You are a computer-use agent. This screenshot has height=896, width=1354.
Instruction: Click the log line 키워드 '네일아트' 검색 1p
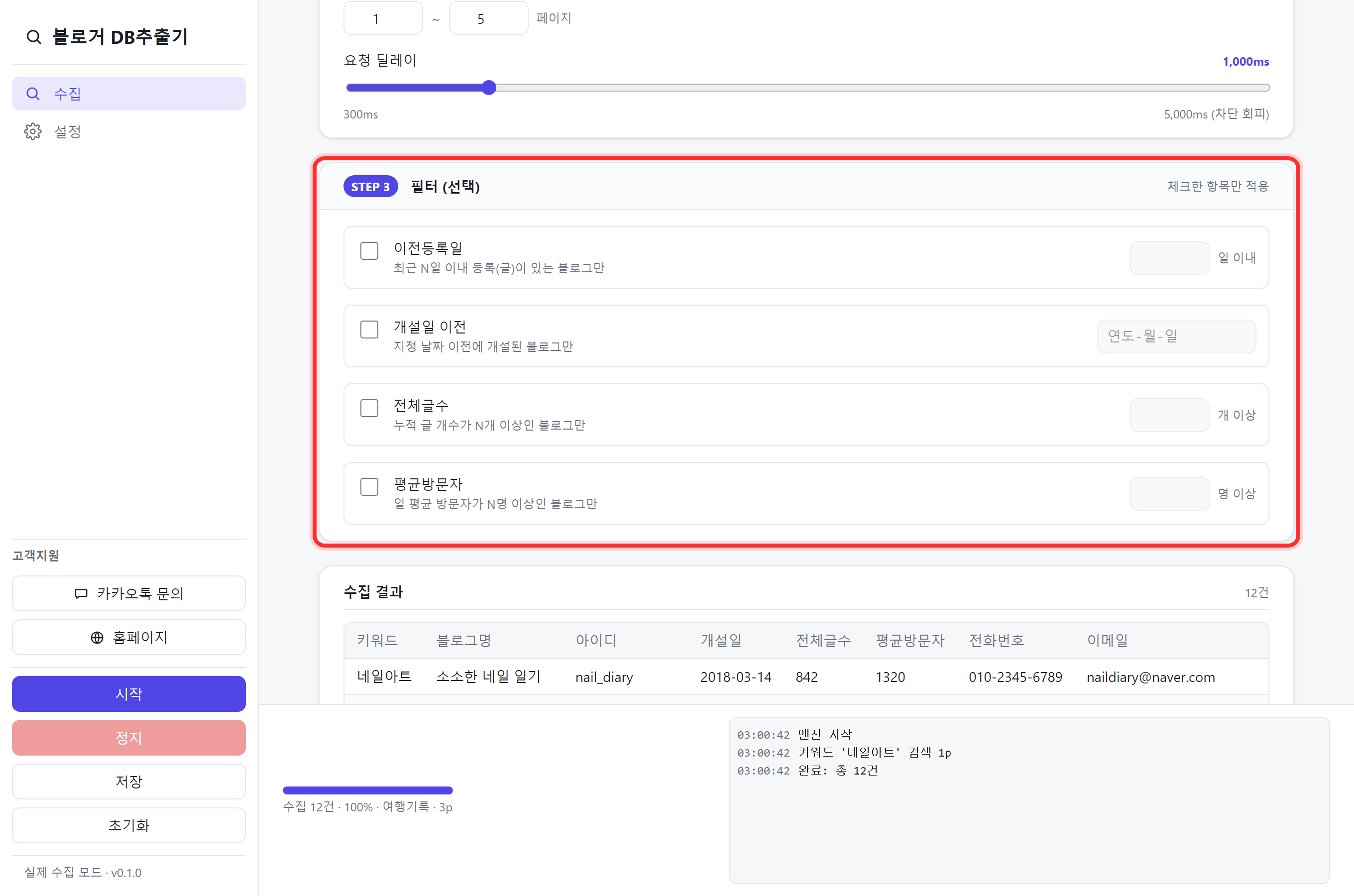tap(875, 753)
